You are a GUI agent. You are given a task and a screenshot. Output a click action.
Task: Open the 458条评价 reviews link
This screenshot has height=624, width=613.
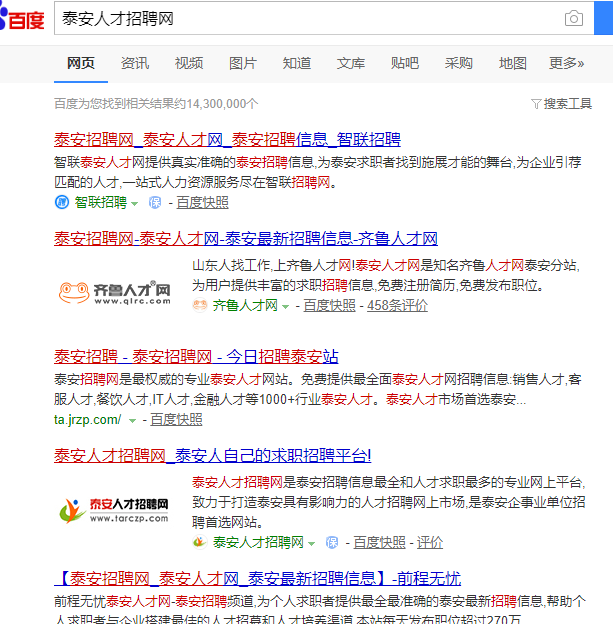coord(397,306)
